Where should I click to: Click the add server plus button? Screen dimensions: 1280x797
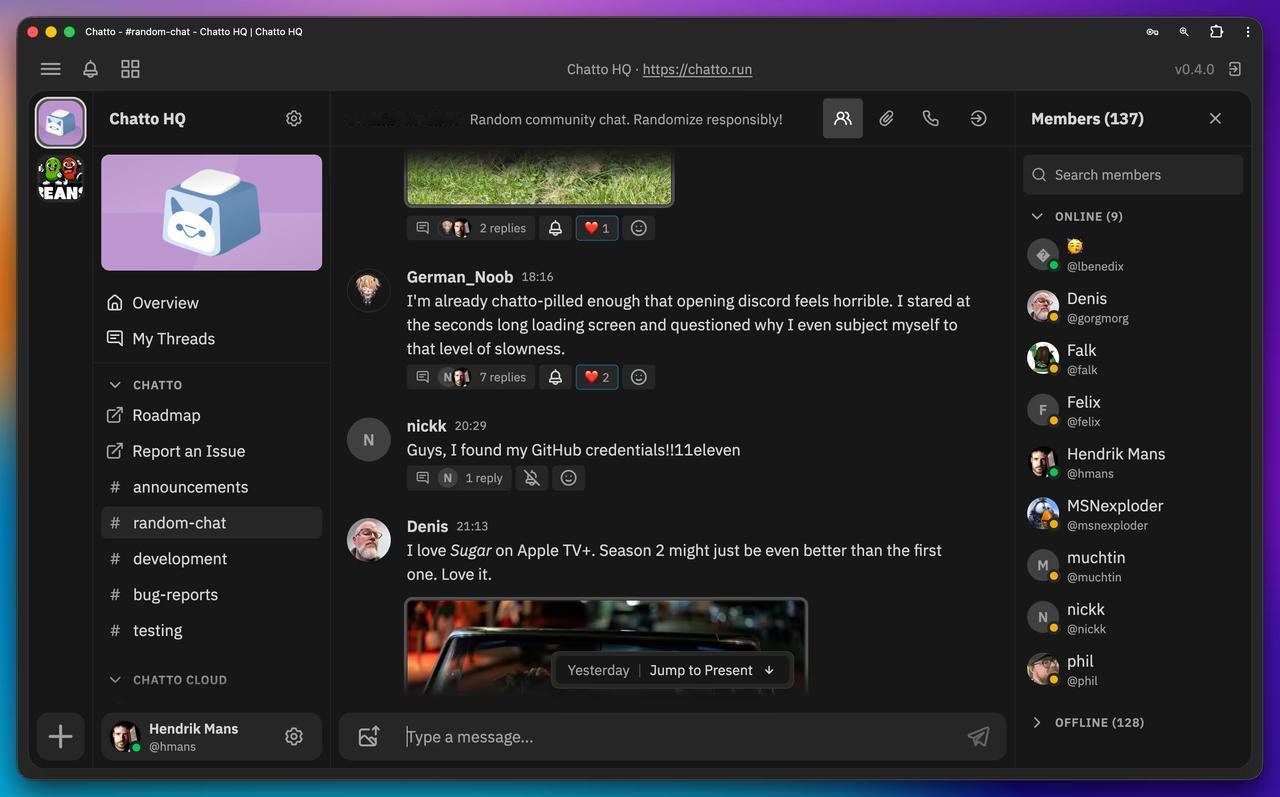coord(60,737)
